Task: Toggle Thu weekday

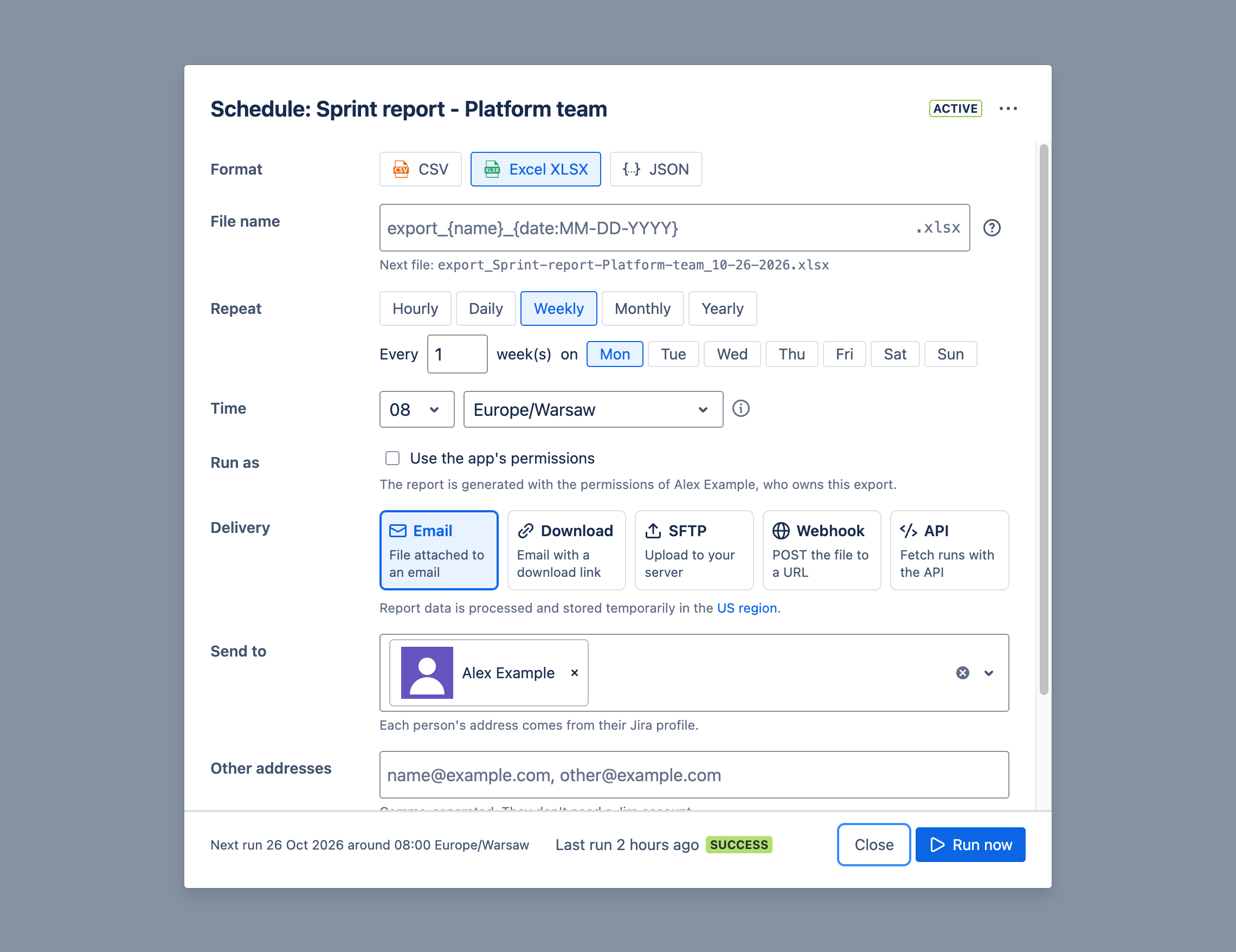Action: point(791,355)
